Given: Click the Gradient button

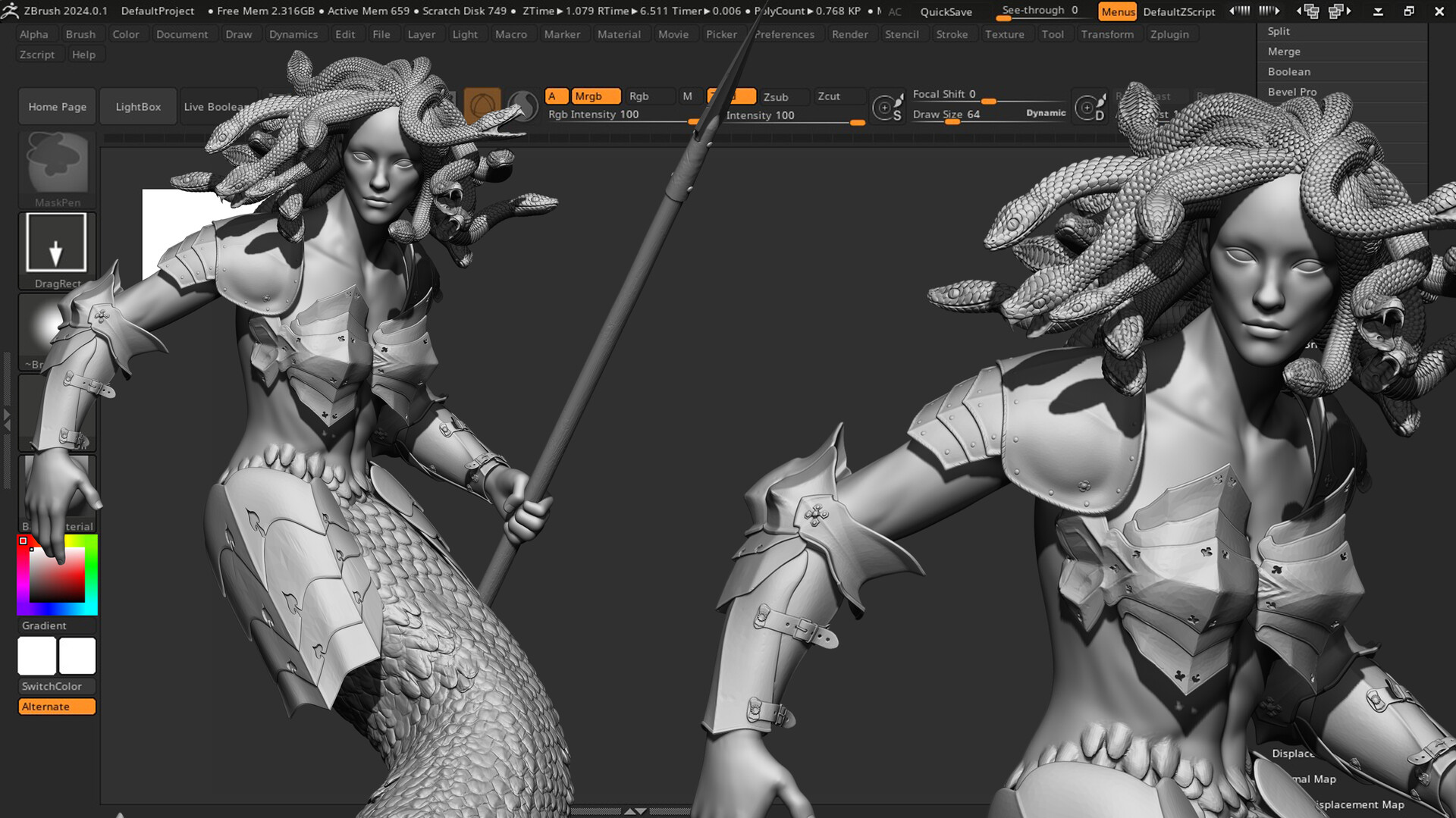Looking at the screenshot, I should (57, 625).
